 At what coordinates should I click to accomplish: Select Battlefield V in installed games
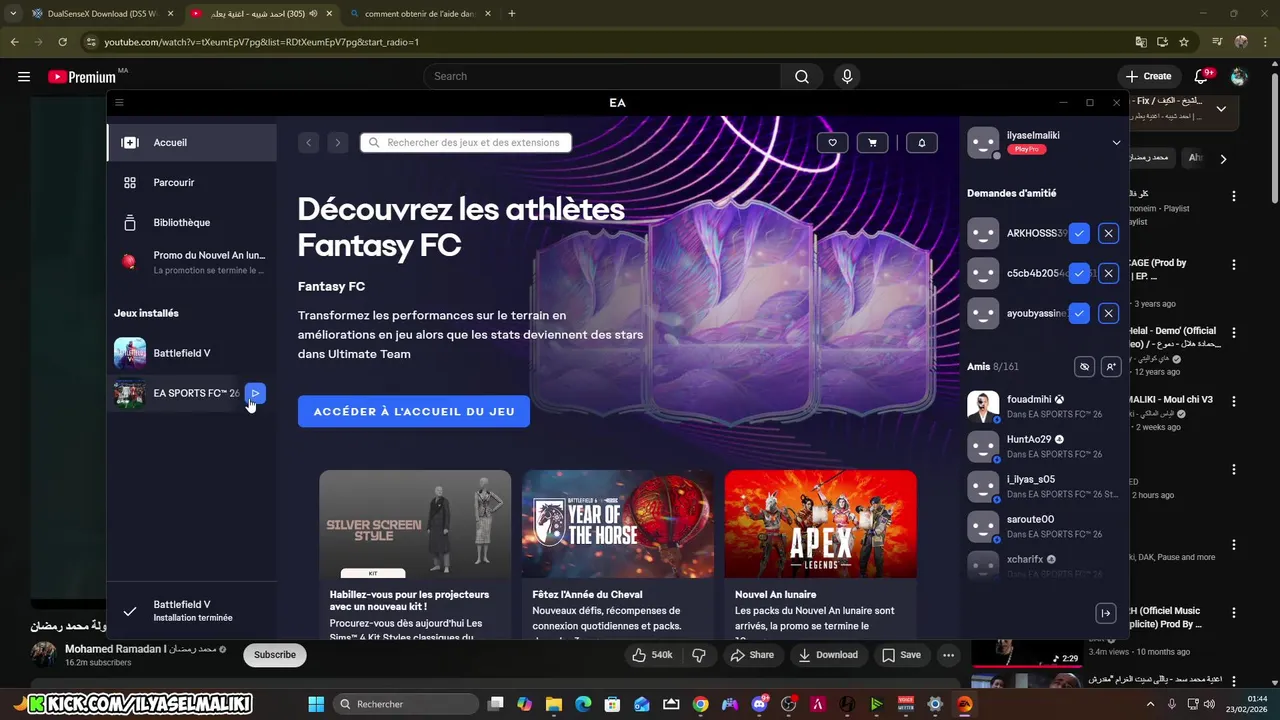click(x=192, y=353)
